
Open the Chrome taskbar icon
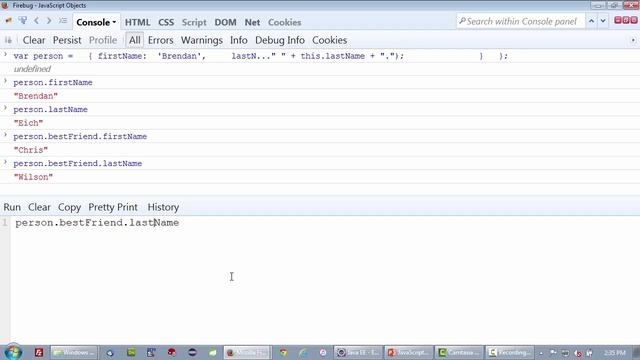(x=283, y=352)
